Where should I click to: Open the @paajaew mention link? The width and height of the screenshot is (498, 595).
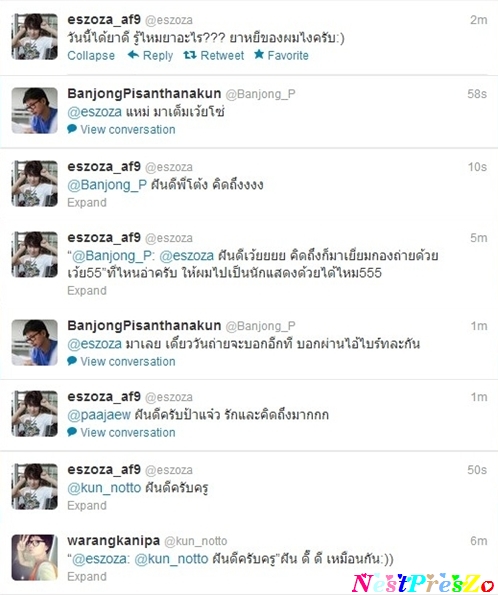coord(99,415)
